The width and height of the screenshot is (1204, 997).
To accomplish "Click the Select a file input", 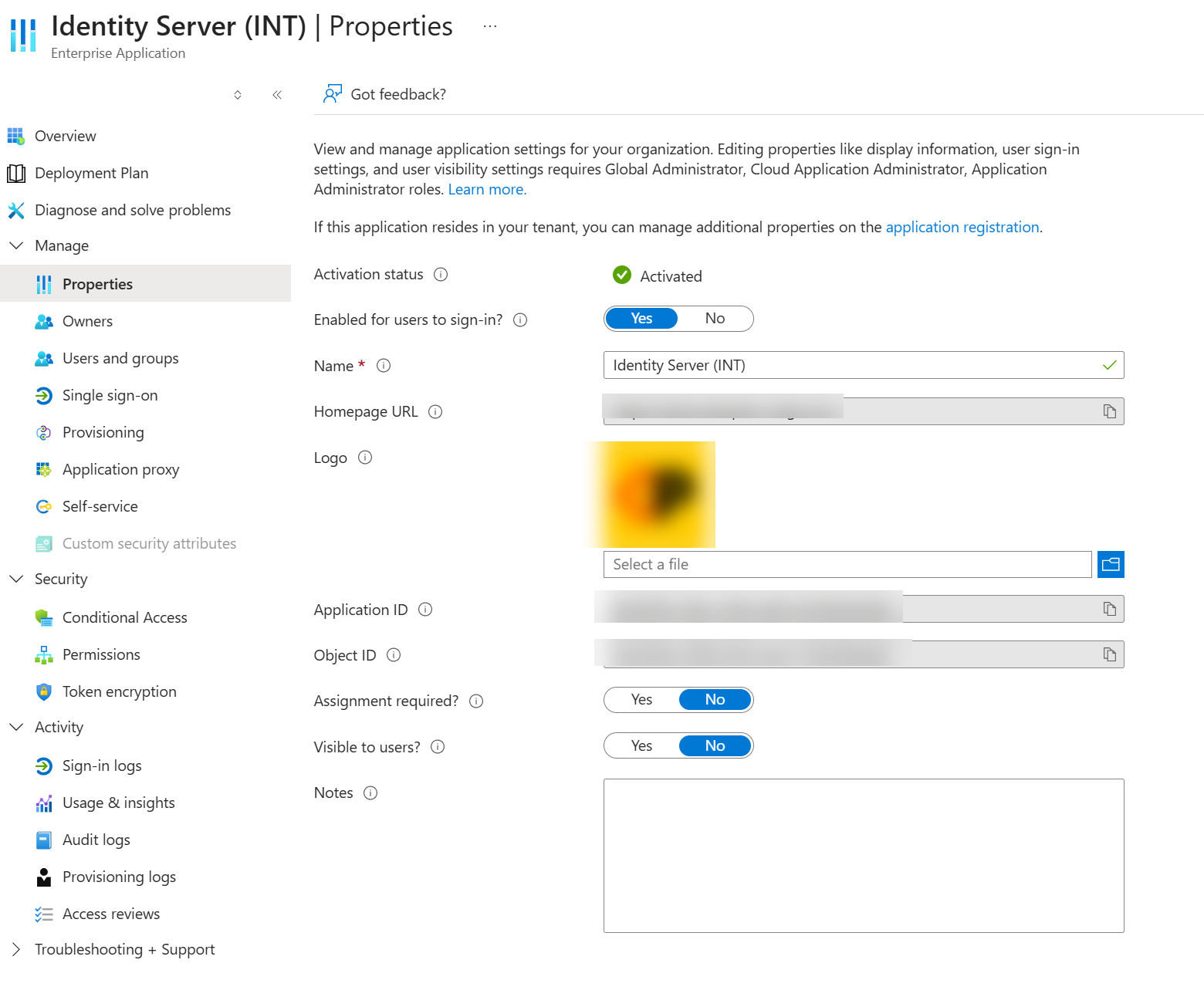I will click(x=847, y=564).
